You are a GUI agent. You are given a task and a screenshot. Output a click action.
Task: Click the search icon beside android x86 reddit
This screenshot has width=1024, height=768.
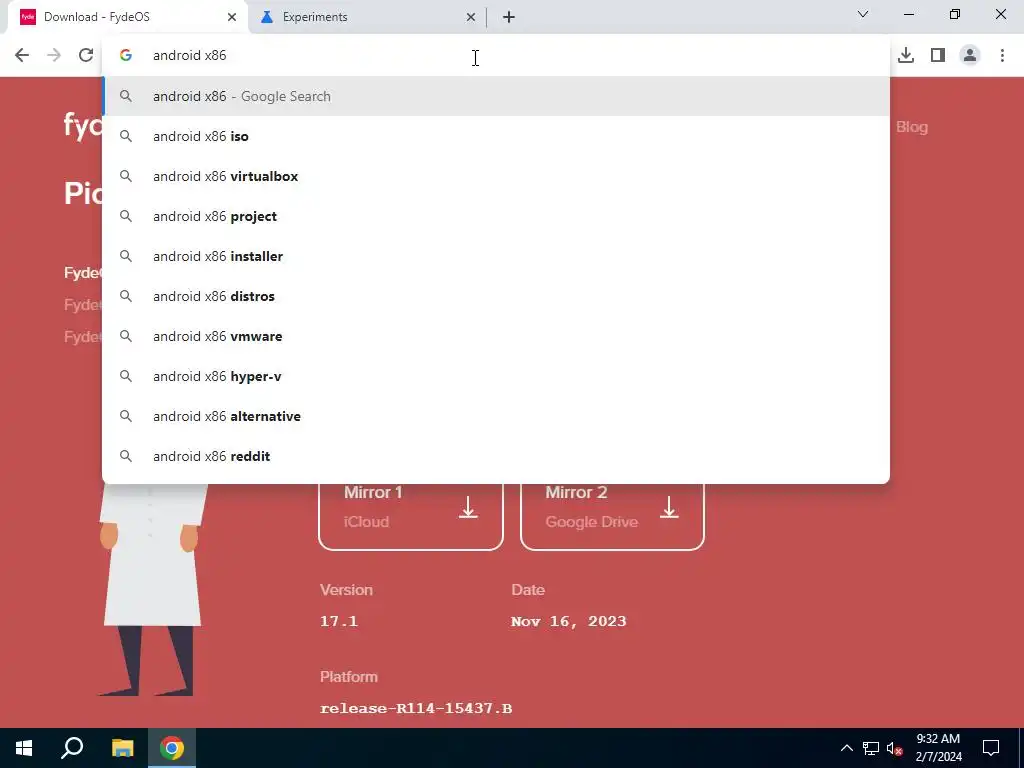tap(126, 456)
